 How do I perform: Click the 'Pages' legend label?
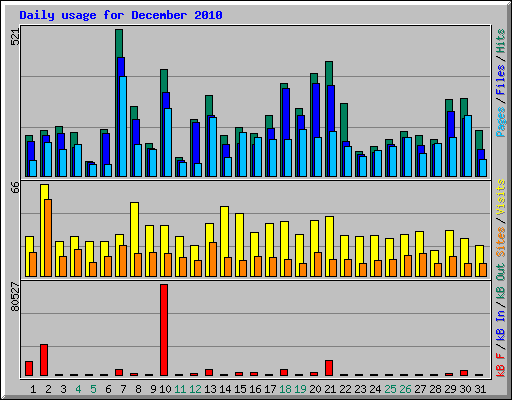click(x=501, y=122)
